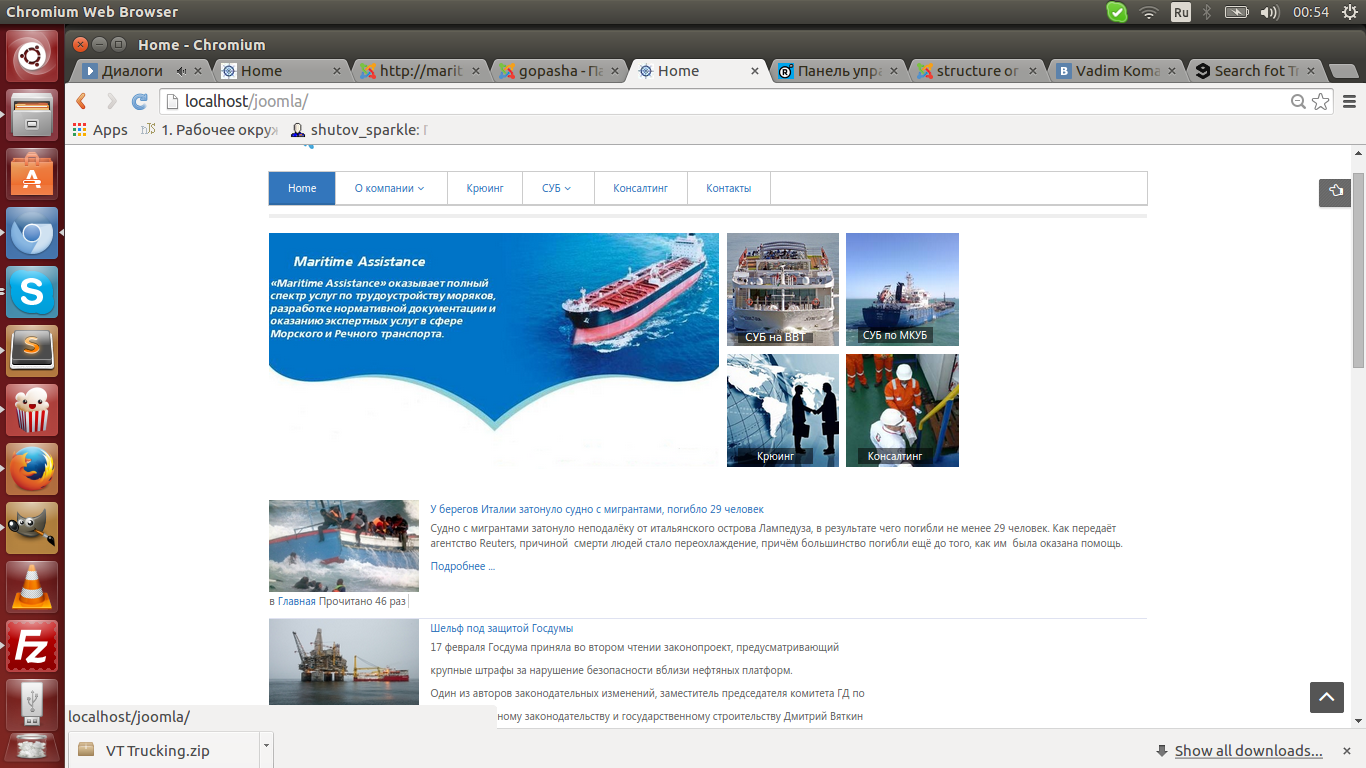Open the Контакты menu item
The height and width of the screenshot is (768, 1366).
pyautogui.click(x=728, y=188)
